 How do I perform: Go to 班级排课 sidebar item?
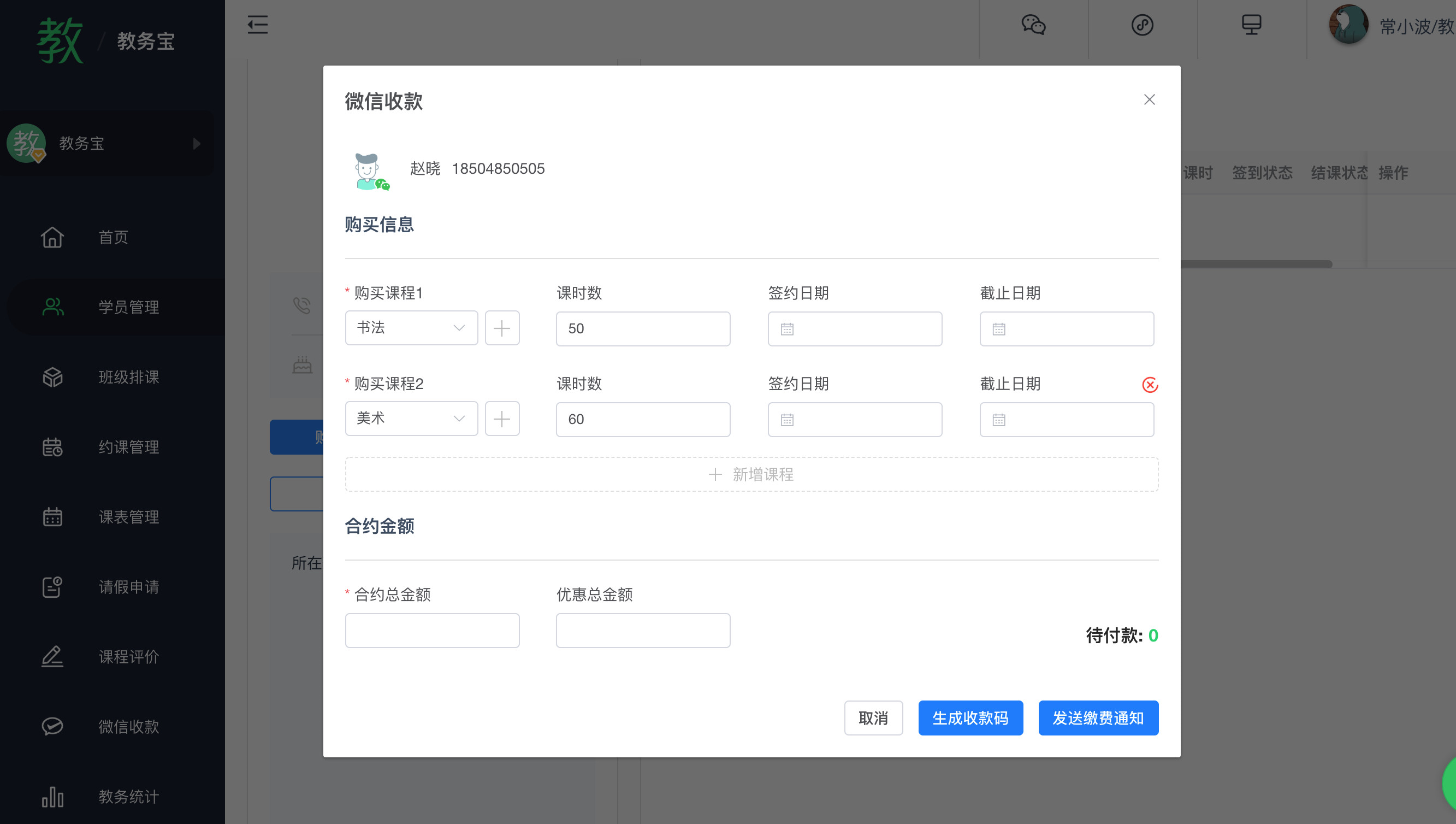(128, 377)
